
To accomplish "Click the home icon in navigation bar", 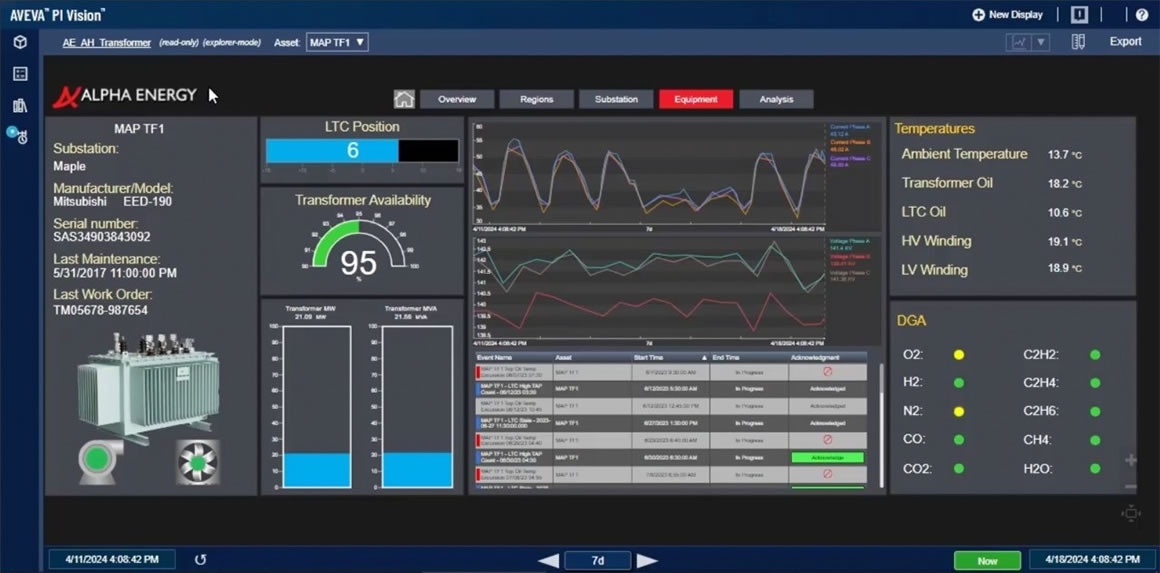I will coord(404,99).
